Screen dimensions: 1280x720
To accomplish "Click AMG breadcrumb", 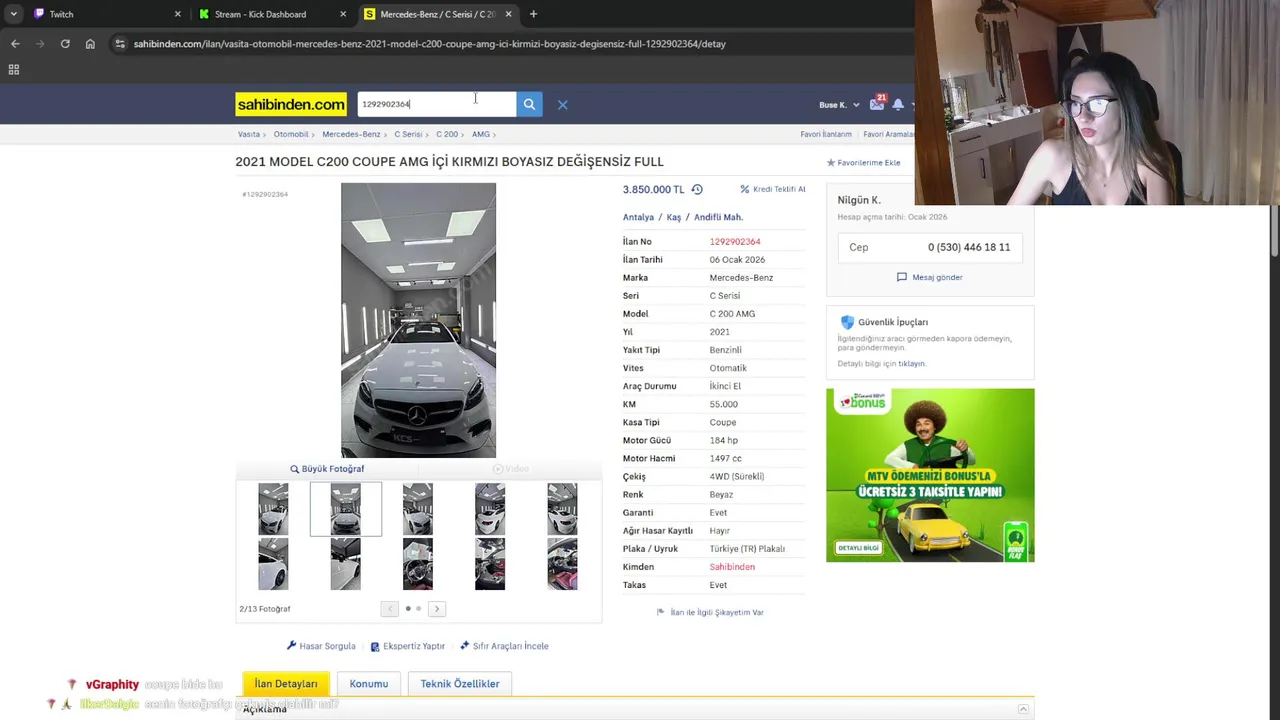I will tap(481, 134).
